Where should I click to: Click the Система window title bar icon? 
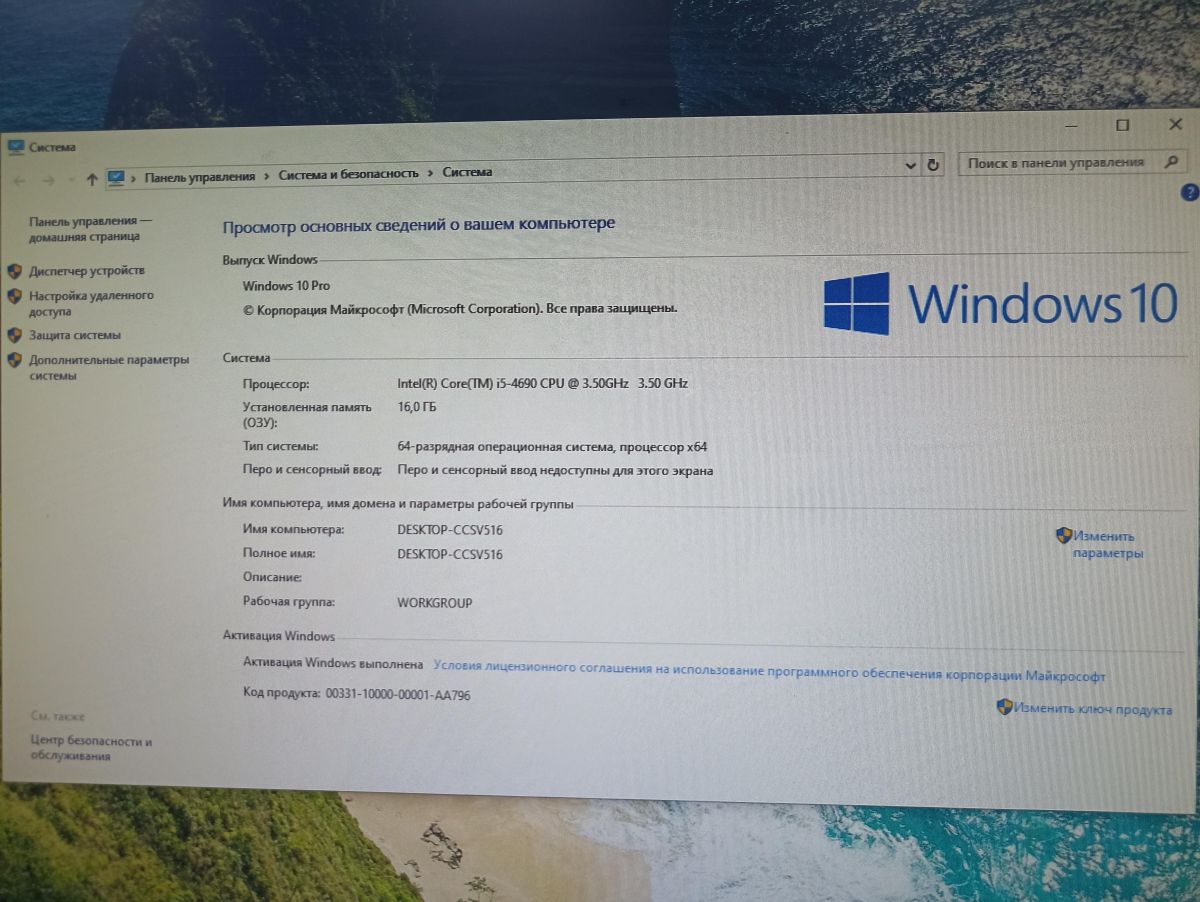pyautogui.click(x=15, y=147)
